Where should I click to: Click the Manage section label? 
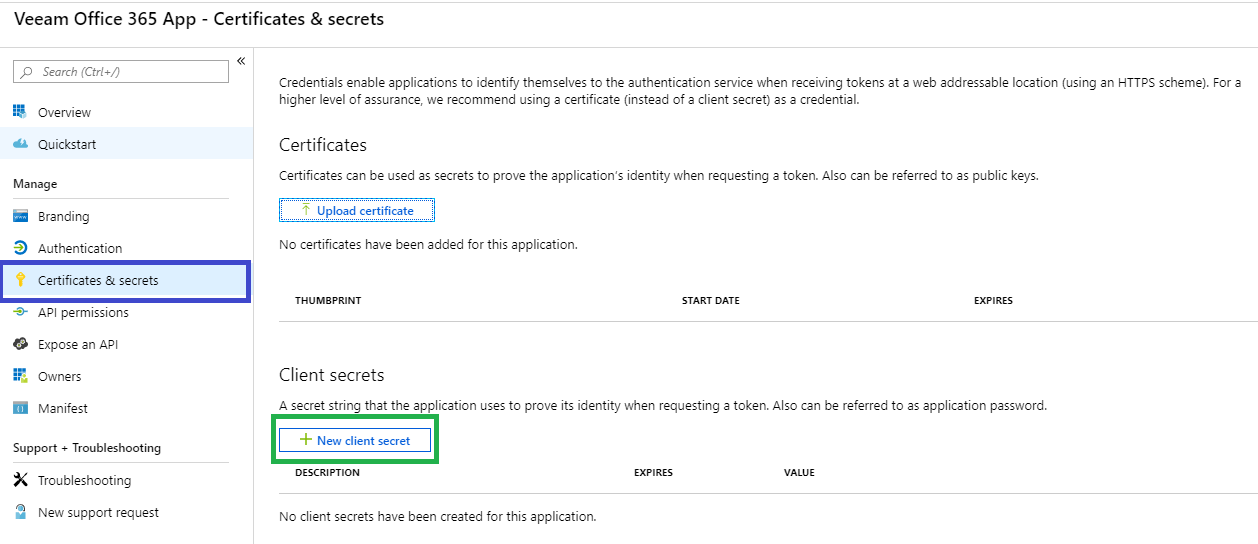(x=35, y=184)
